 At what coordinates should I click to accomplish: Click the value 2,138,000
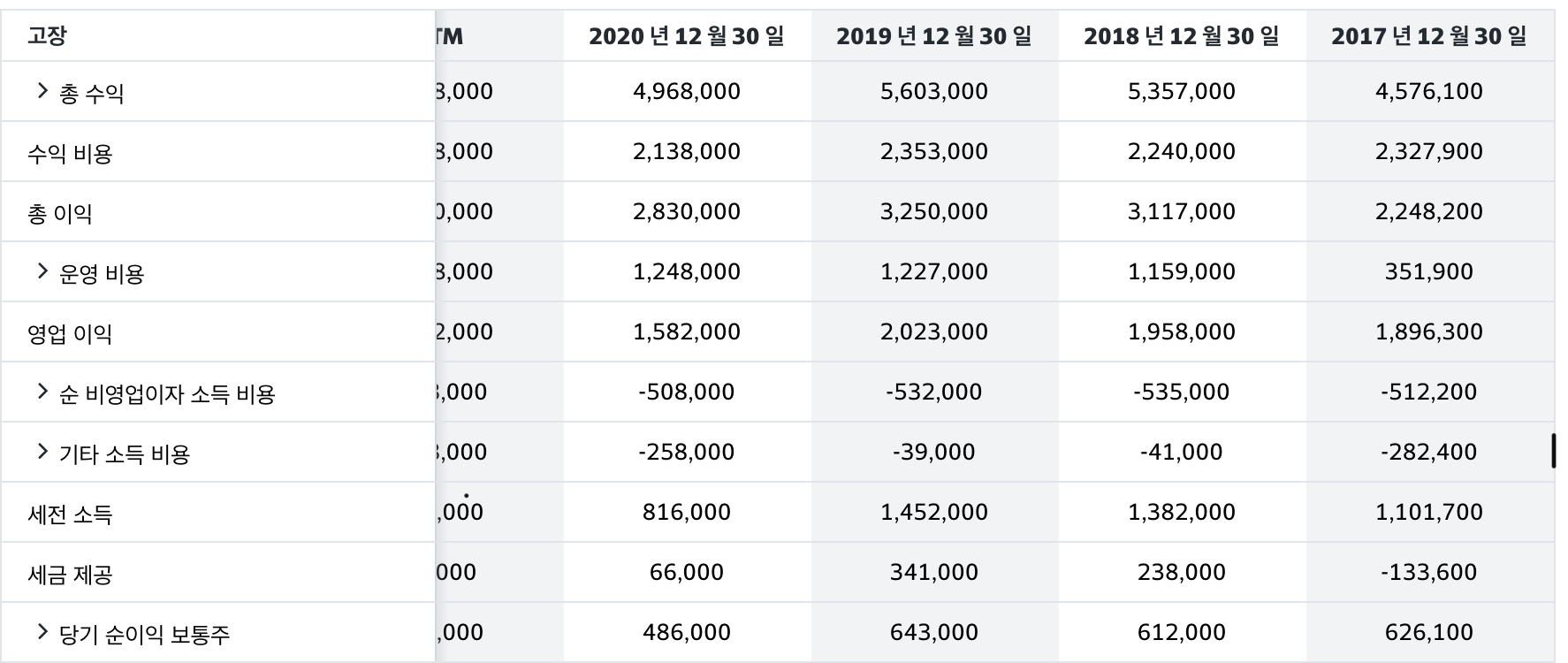point(687,151)
